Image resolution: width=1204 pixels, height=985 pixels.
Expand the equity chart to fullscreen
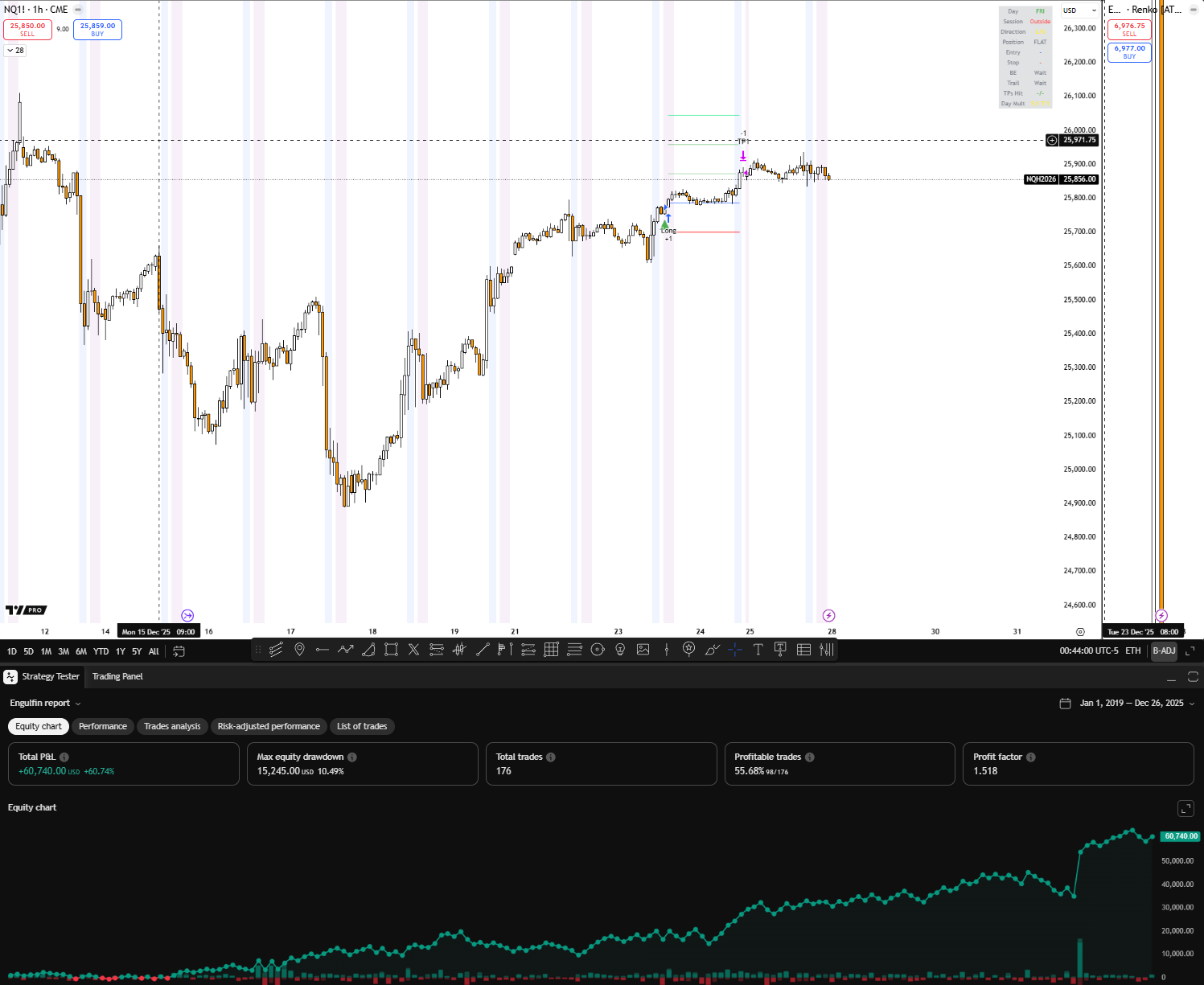click(x=1186, y=808)
